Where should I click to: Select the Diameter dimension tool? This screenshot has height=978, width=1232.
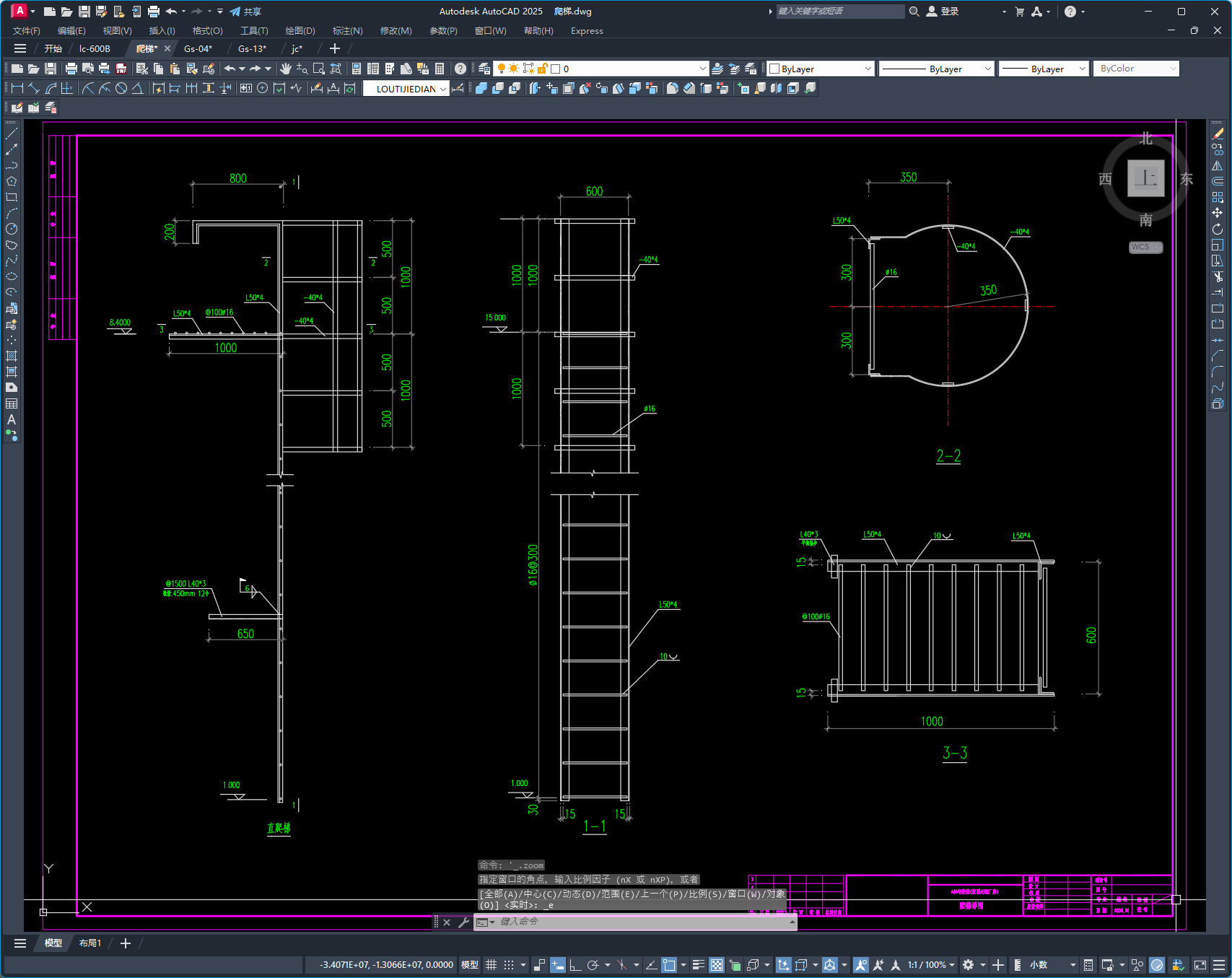pyautogui.click(x=121, y=88)
